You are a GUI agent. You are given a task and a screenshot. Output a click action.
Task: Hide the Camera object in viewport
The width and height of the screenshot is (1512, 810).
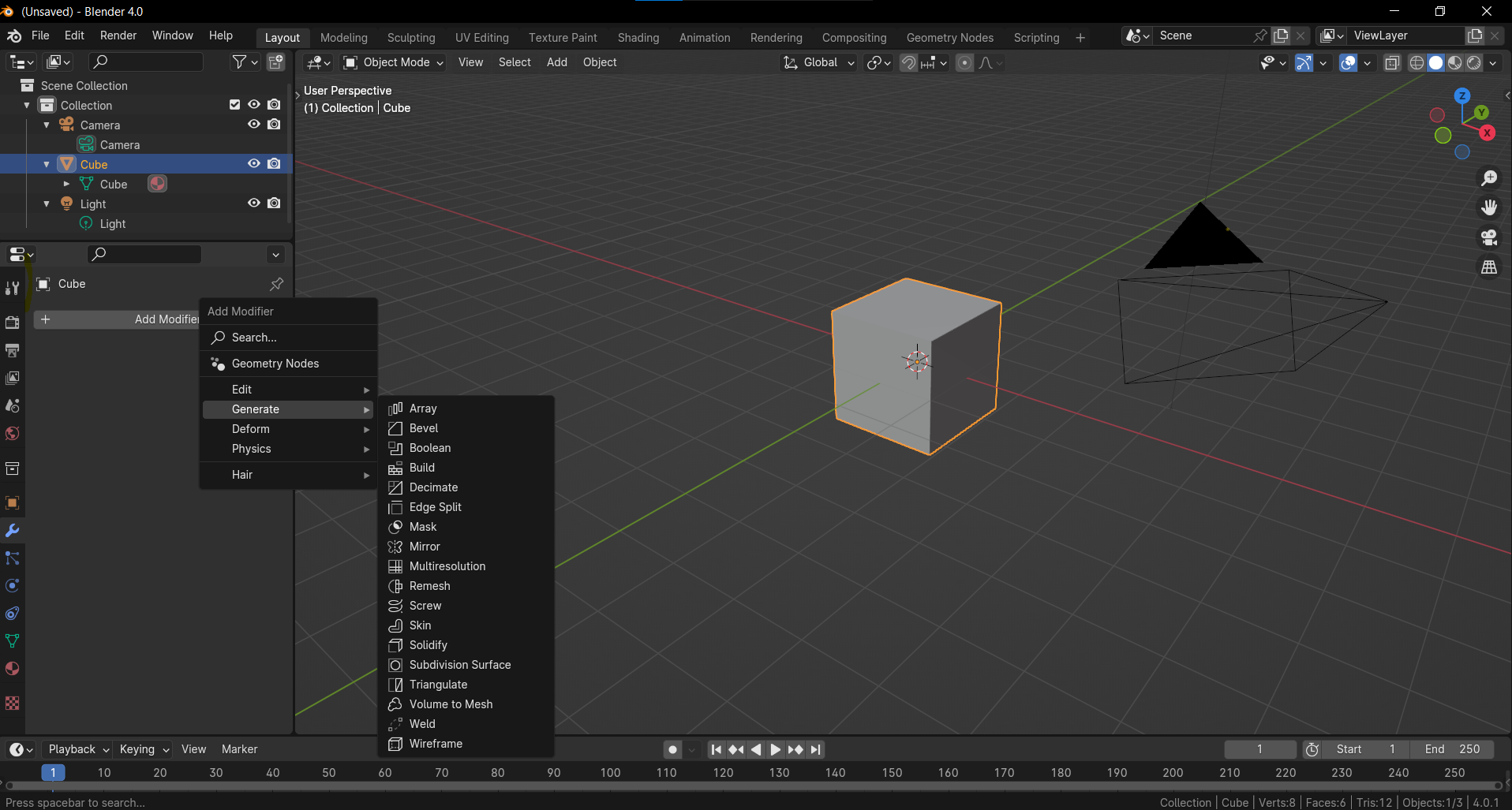tap(254, 125)
